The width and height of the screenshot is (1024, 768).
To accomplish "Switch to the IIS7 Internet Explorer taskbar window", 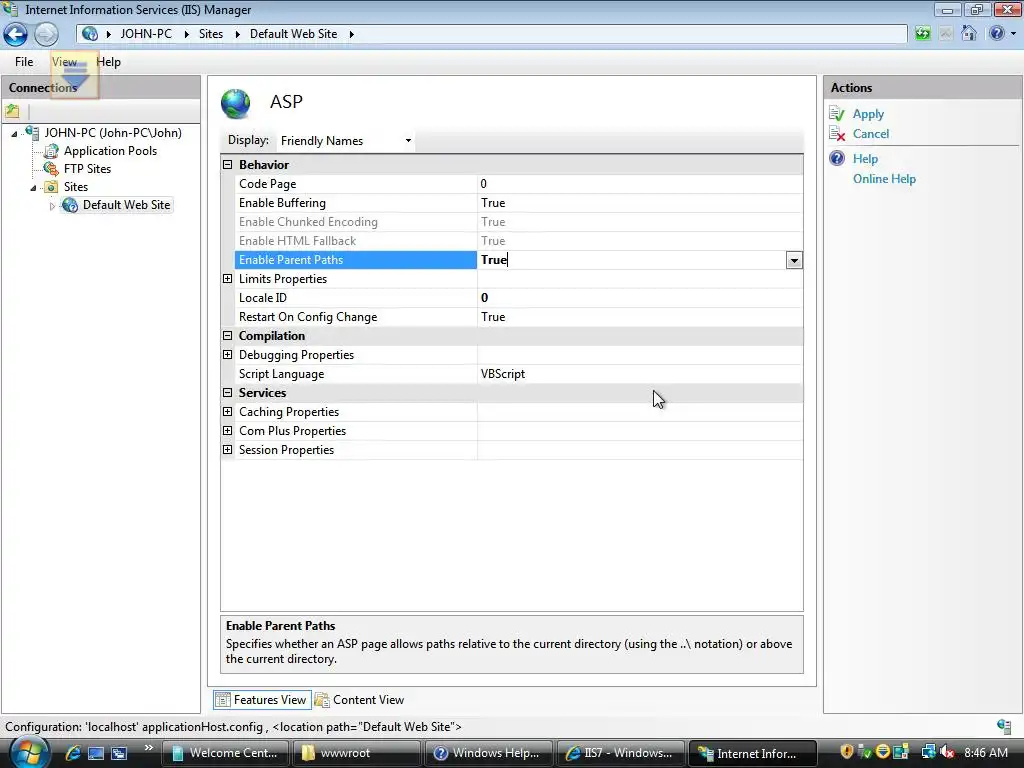I will tap(620, 753).
